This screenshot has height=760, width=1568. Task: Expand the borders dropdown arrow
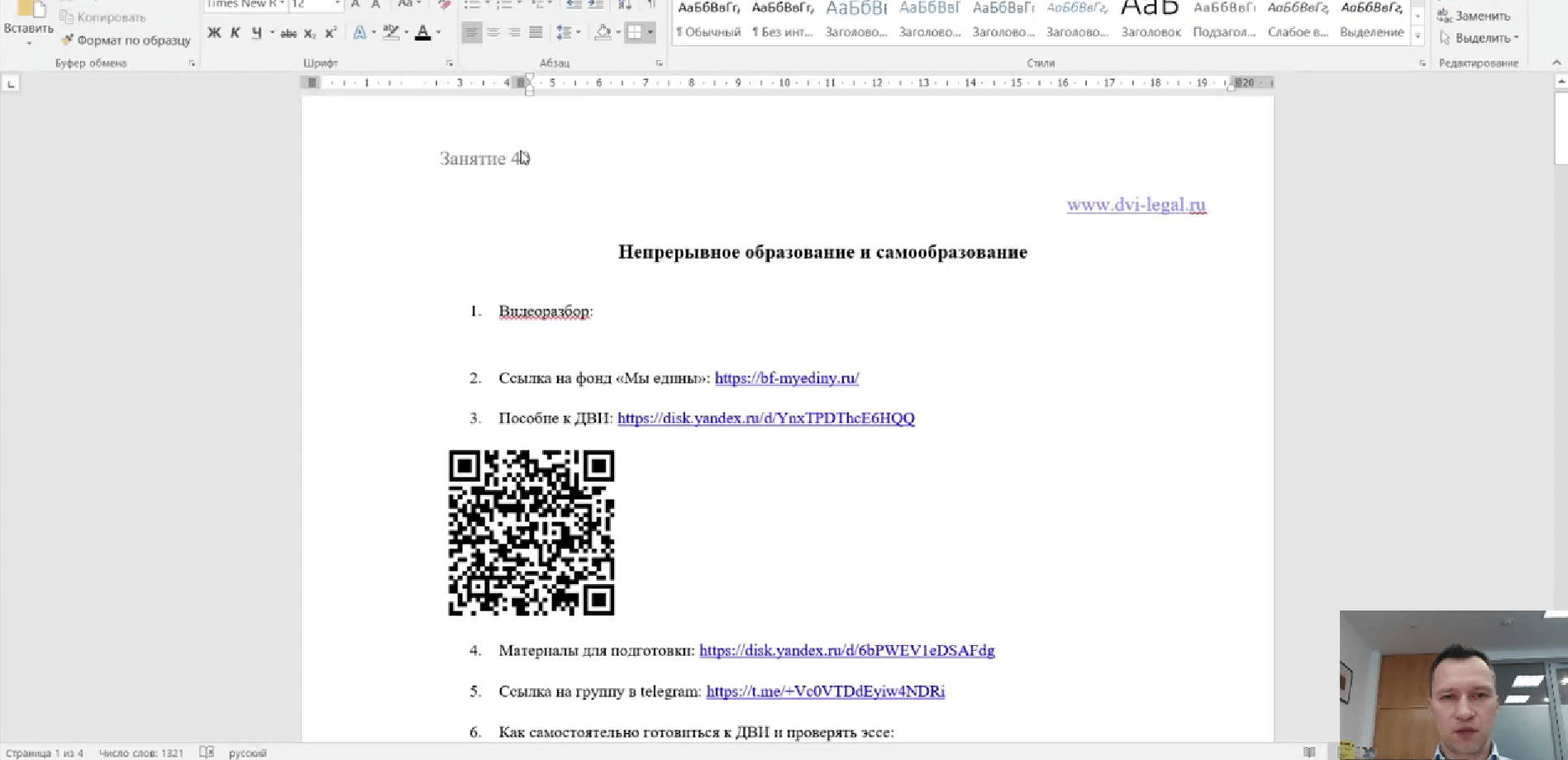651,32
